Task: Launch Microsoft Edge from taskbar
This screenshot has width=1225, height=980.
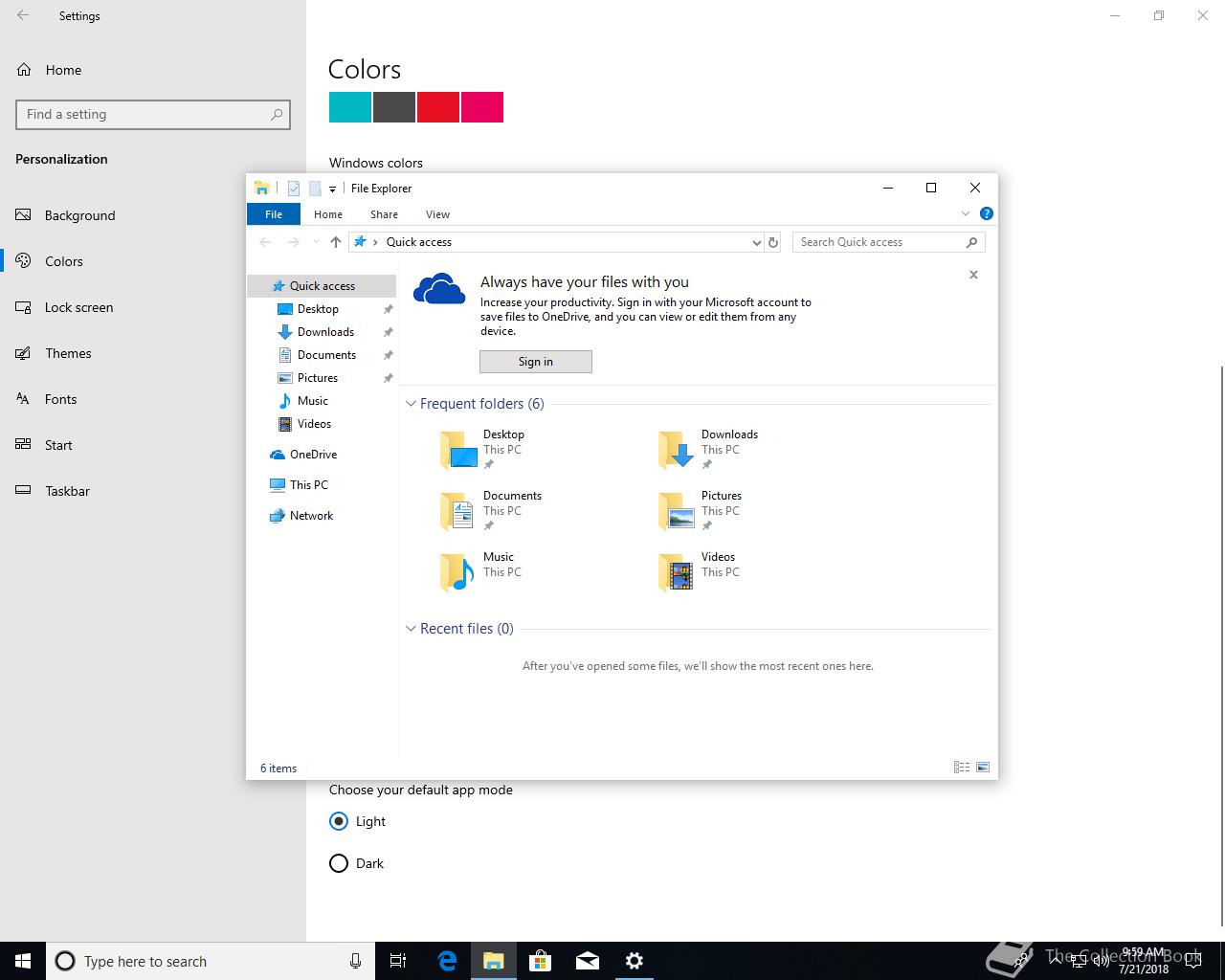Action: click(447, 961)
